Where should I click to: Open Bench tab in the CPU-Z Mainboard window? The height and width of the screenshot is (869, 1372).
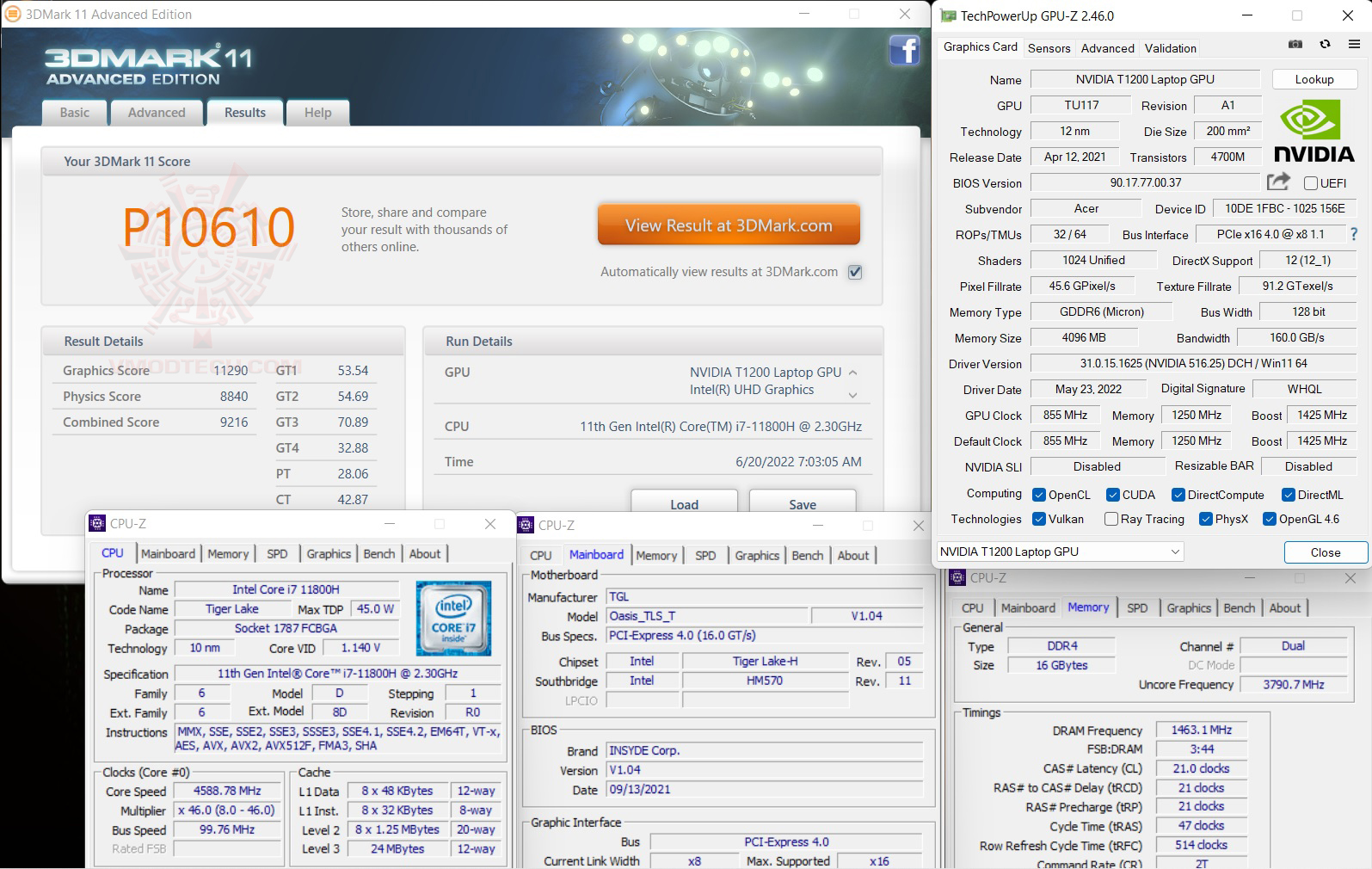[x=808, y=556]
